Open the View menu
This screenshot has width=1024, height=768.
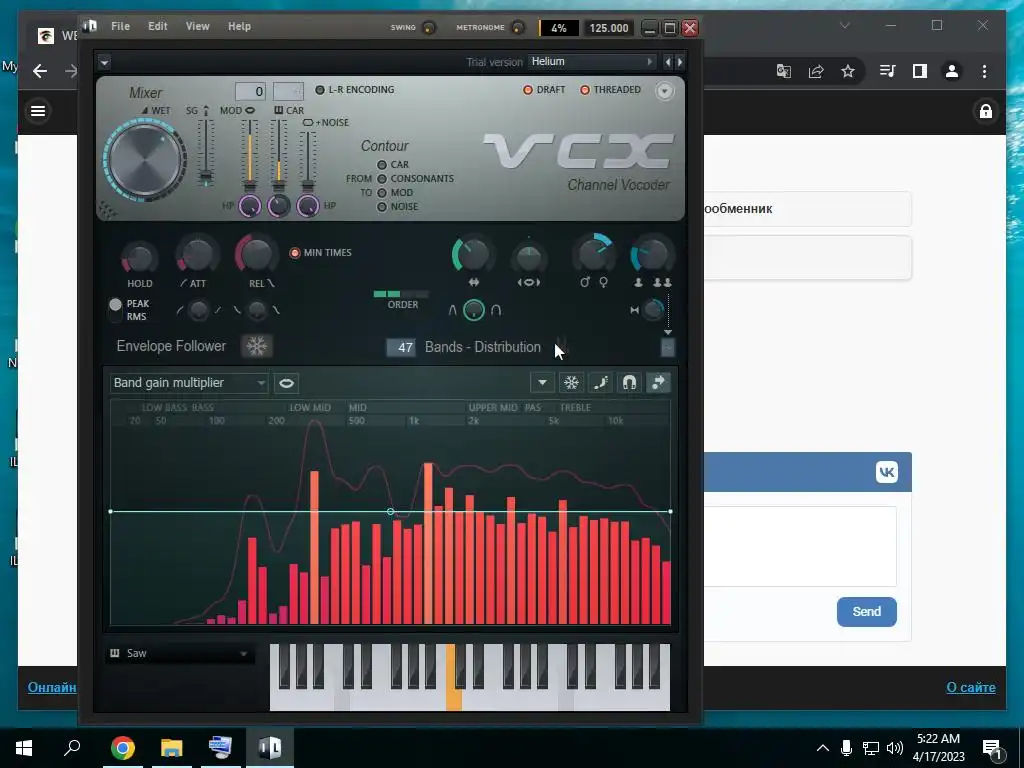pos(197,26)
